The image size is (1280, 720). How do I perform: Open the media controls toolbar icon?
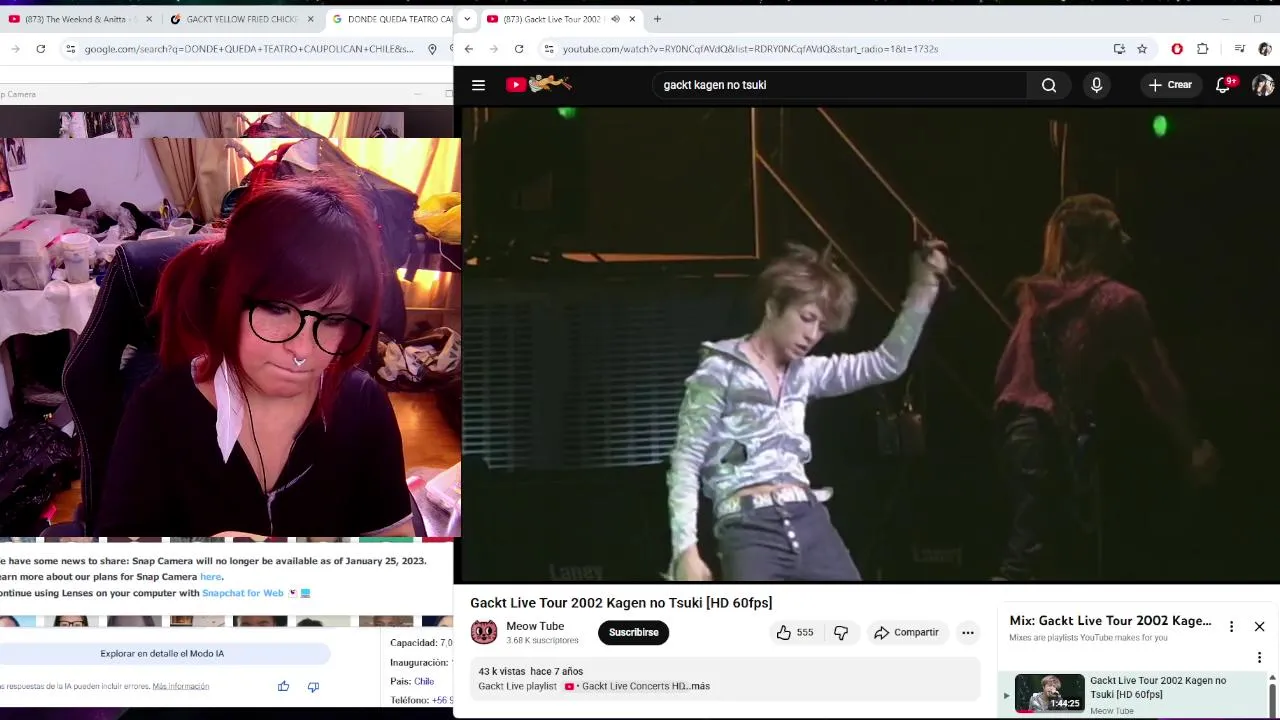pos(1239,49)
